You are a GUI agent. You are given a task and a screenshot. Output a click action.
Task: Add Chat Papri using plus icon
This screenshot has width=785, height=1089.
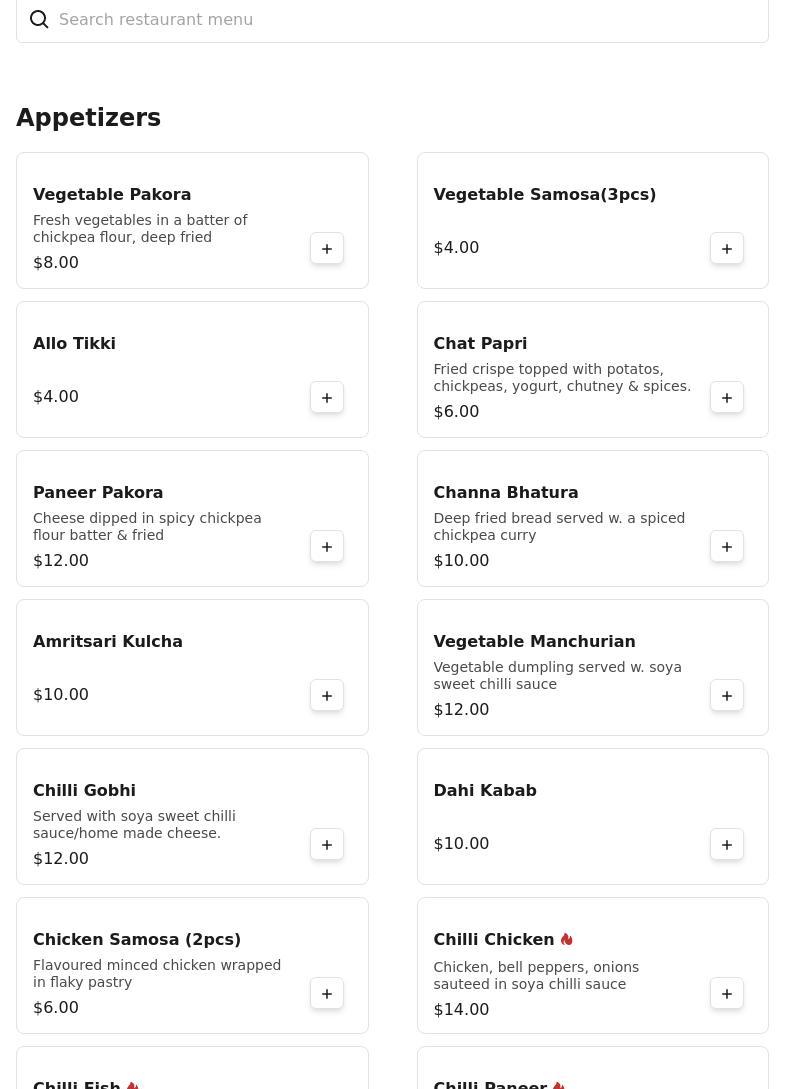point(727,398)
